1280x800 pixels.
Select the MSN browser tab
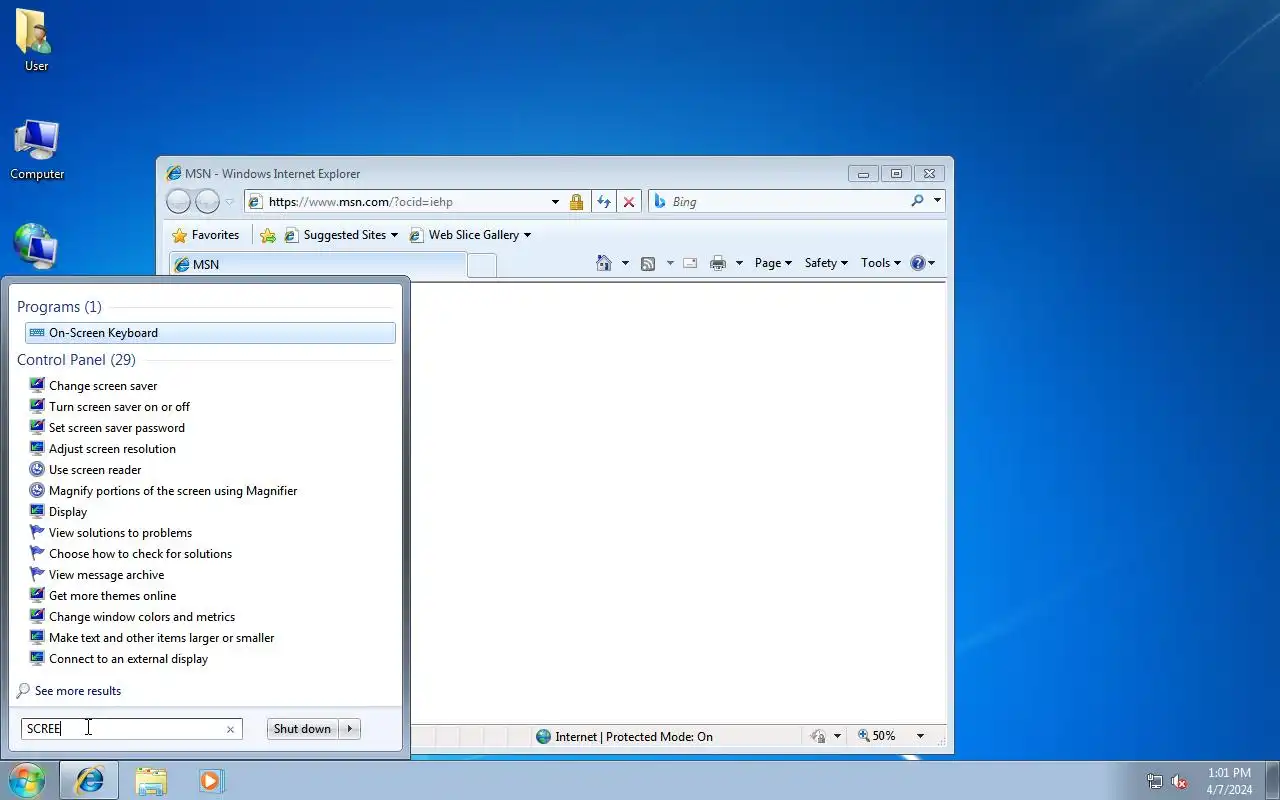(317, 265)
